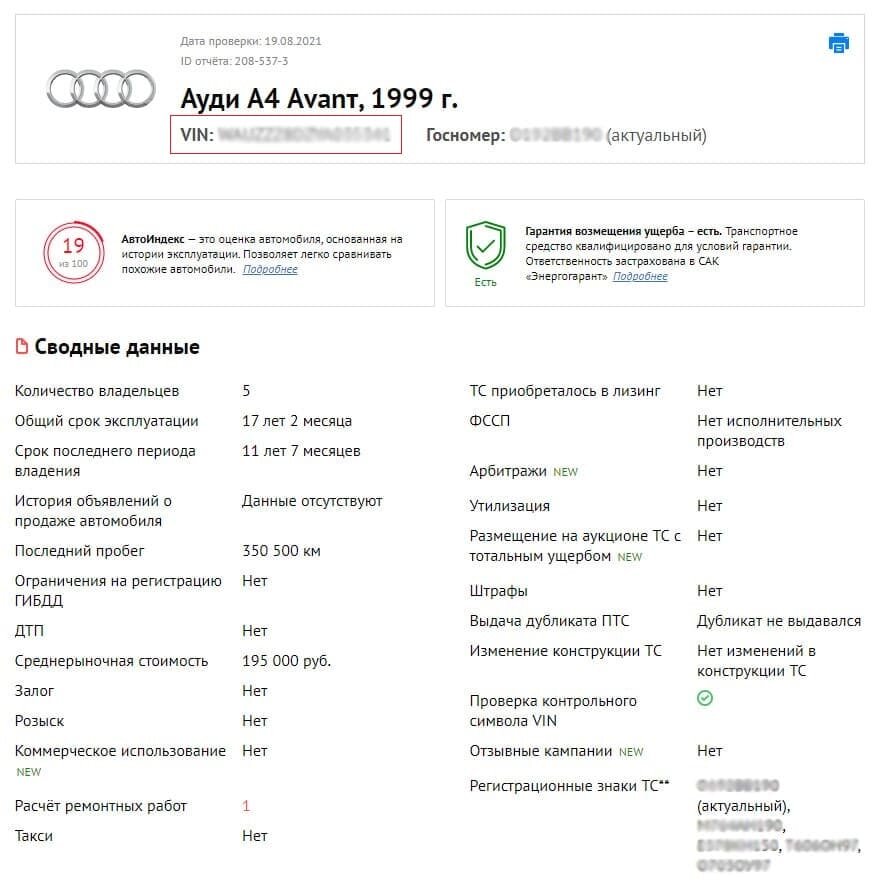This screenshot has width=879, height=884.
Task: Click the Сводные данные document icon
Action: coord(22,347)
